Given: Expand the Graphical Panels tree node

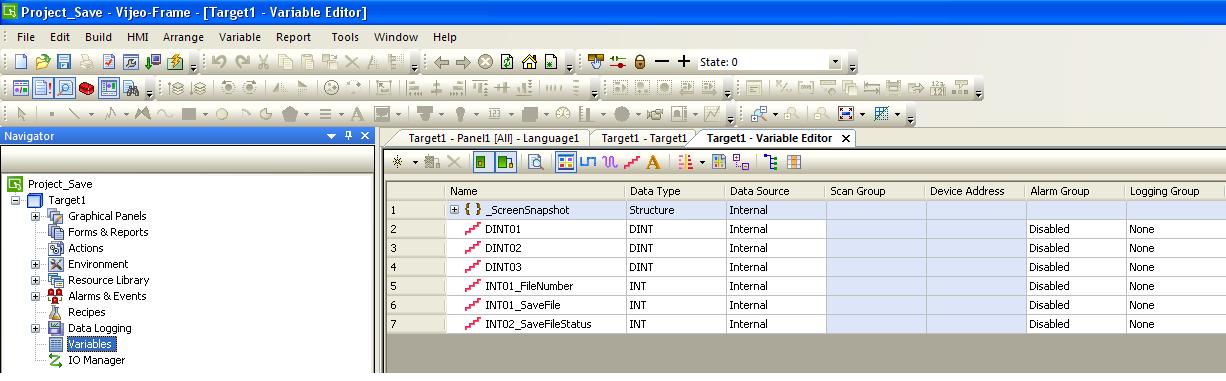Looking at the screenshot, I should (36, 216).
